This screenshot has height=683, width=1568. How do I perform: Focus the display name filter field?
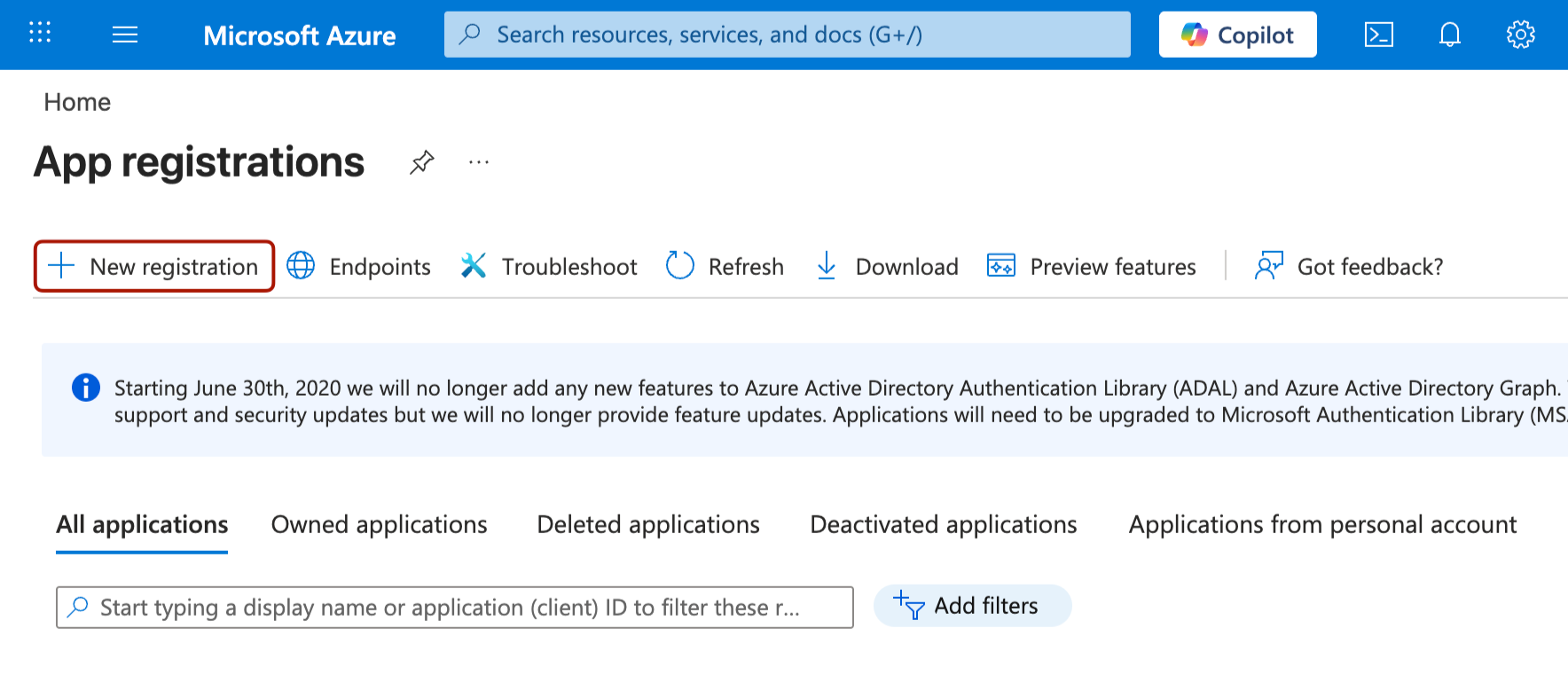(452, 608)
